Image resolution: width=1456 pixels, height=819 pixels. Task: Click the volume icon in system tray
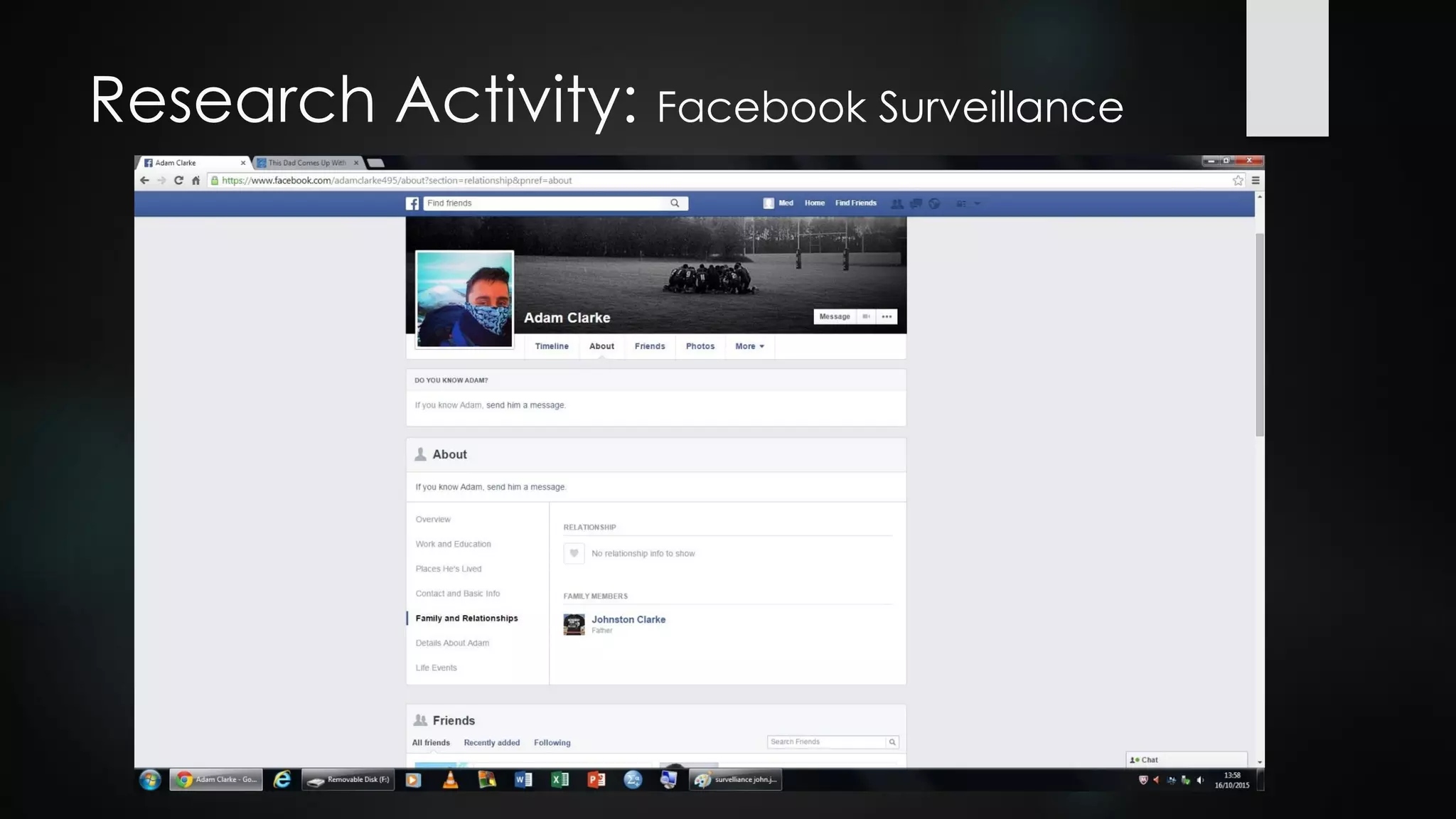coord(1200,781)
